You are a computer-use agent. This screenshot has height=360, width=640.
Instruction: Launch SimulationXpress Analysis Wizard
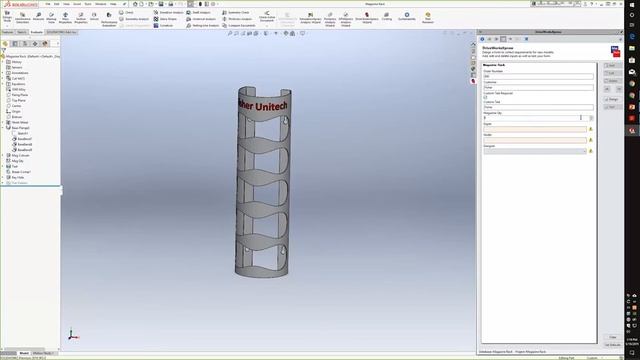tap(310, 18)
